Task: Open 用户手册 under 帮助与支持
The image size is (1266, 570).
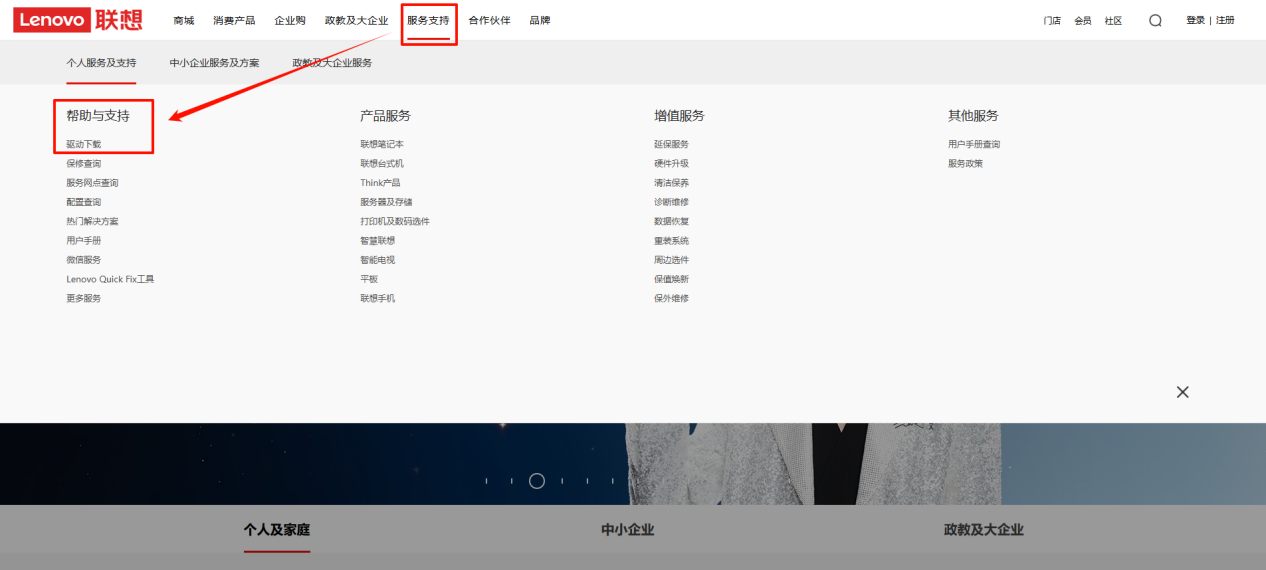Action: tap(84, 240)
